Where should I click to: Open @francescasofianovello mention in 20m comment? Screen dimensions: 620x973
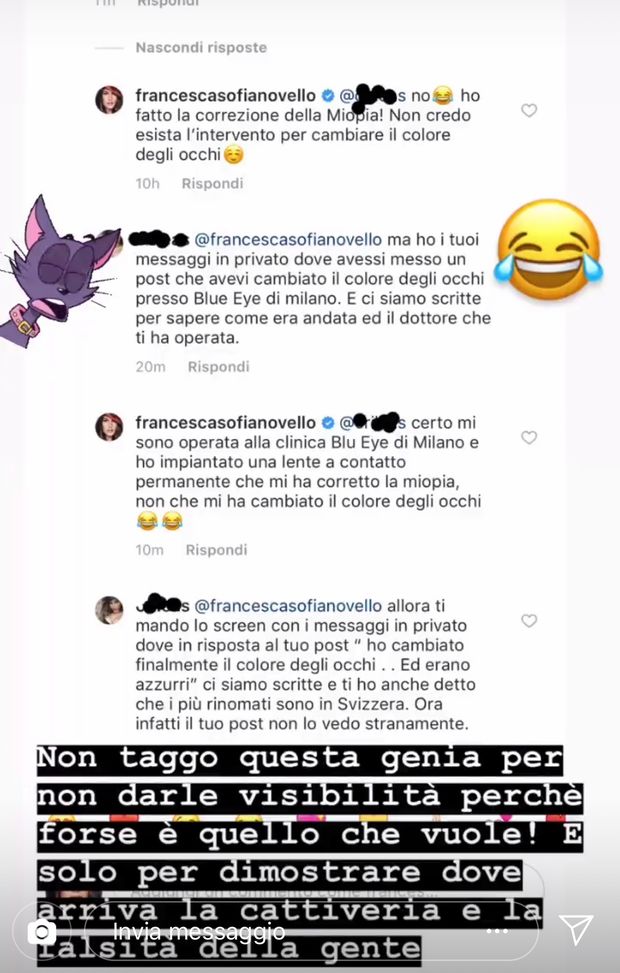coord(288,240)
